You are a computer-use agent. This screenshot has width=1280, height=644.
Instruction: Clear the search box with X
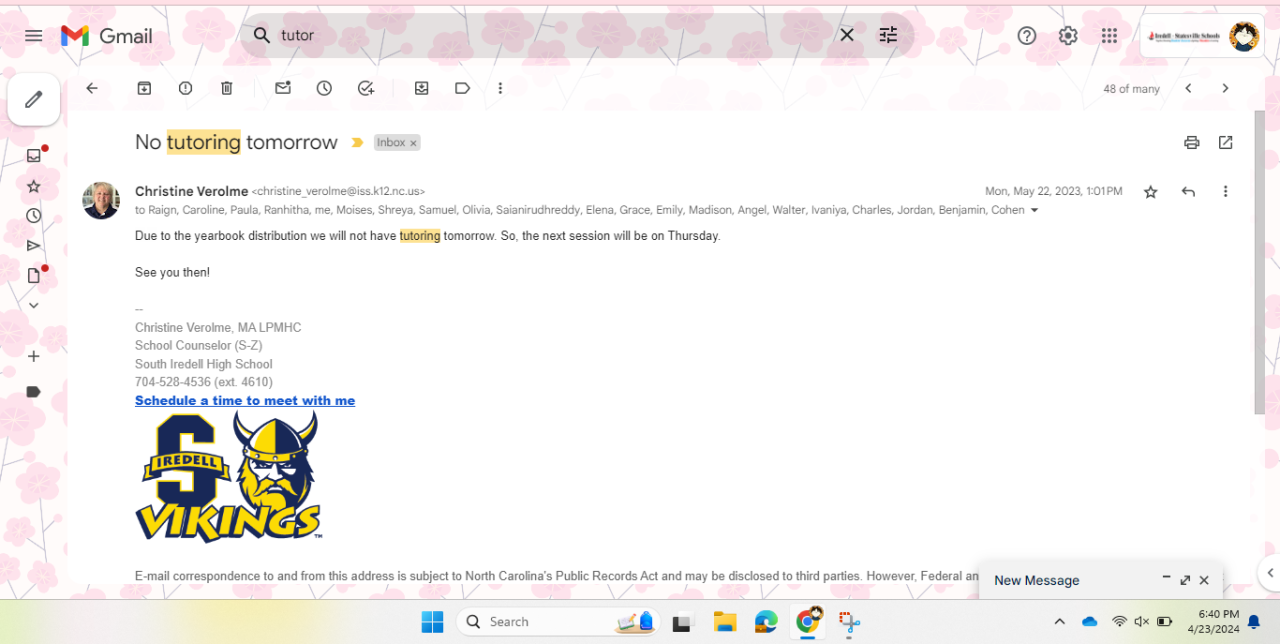pyautogui.click(x=847, y=35)
